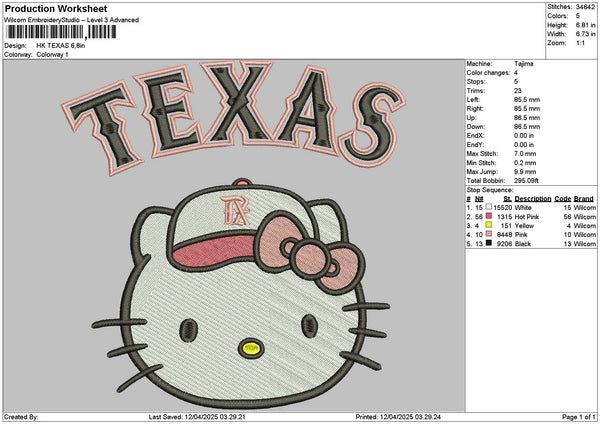Click the Total Bobbin value

[x=526, y=183]
